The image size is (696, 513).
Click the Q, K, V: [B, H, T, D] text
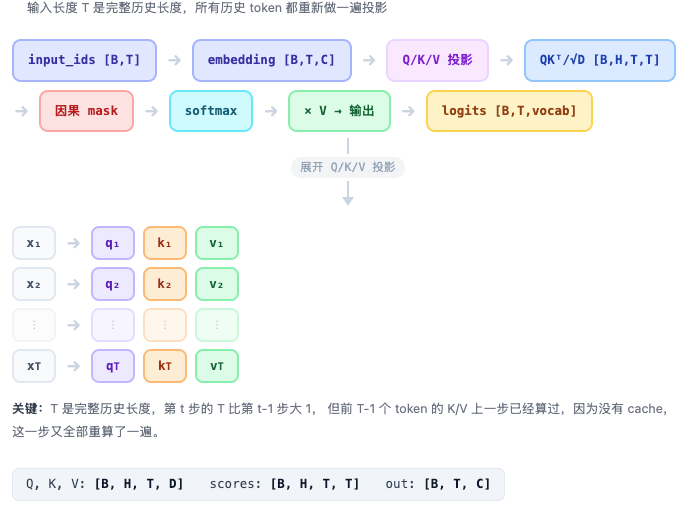(104, 484)
